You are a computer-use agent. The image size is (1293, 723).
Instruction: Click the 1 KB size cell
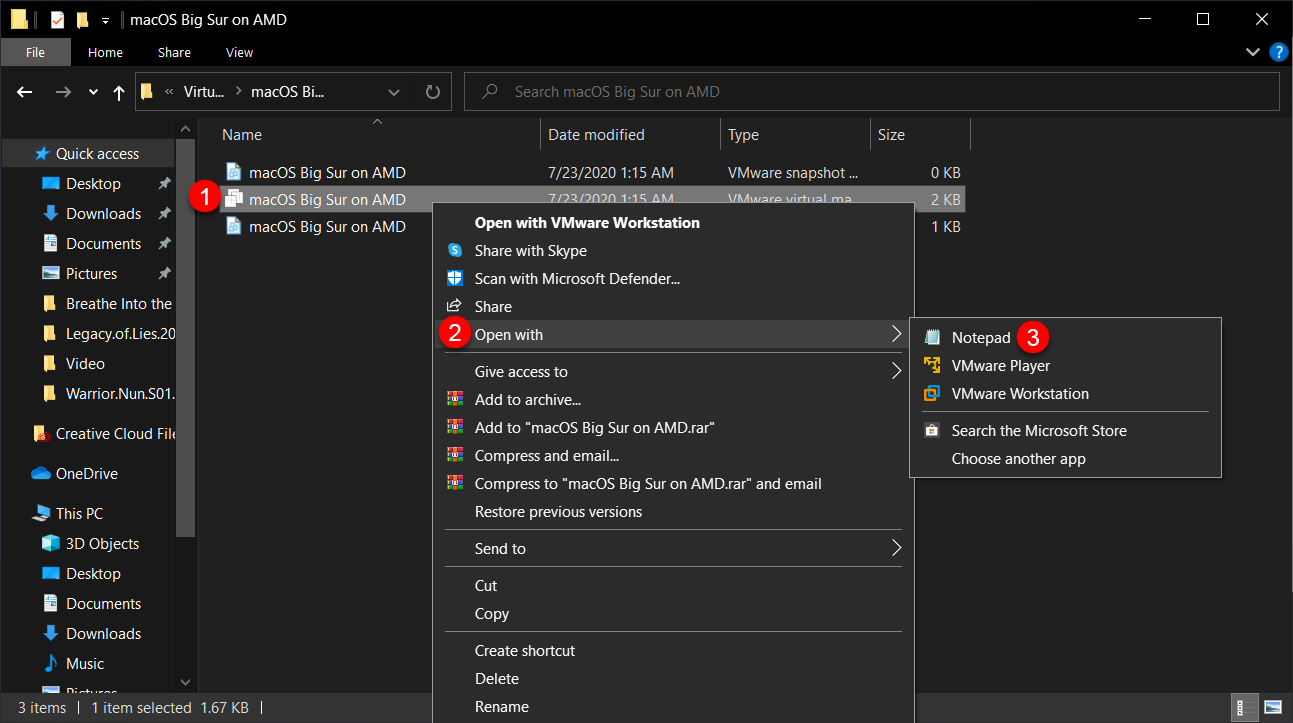point(945,227)
